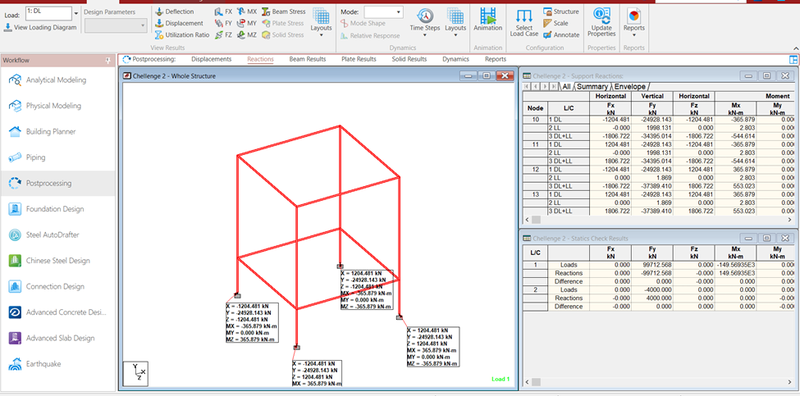Click the Load case field showing 1: DL
This screenshot has width=800, height=396.
click(48, 14)
